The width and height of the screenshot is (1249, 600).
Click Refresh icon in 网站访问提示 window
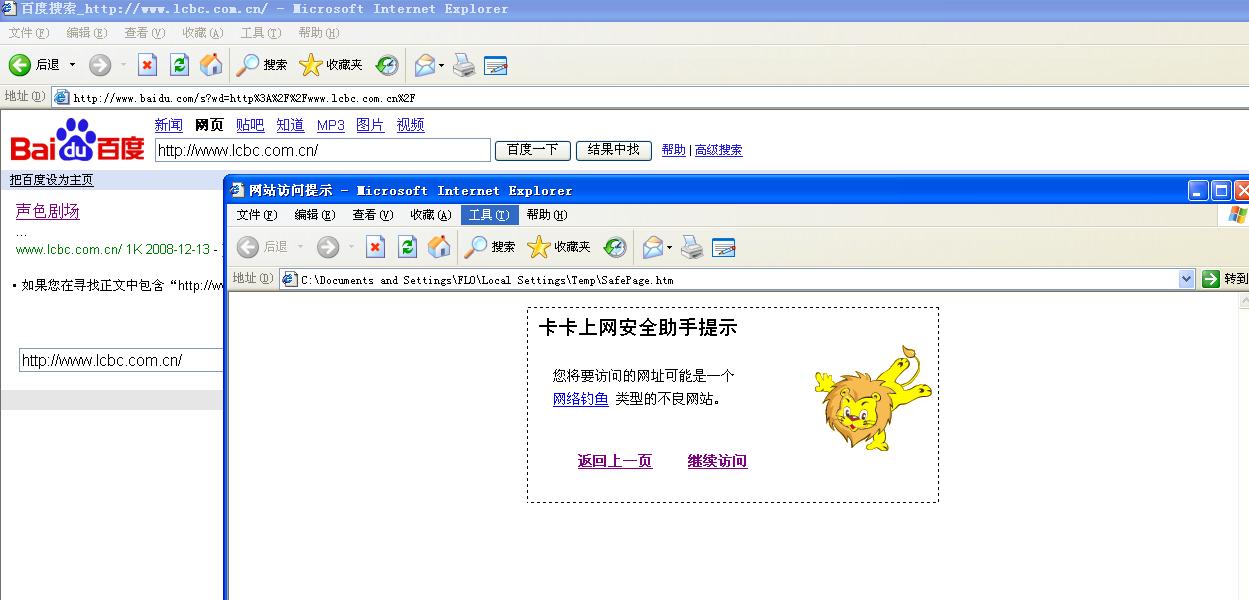point(407,247)
